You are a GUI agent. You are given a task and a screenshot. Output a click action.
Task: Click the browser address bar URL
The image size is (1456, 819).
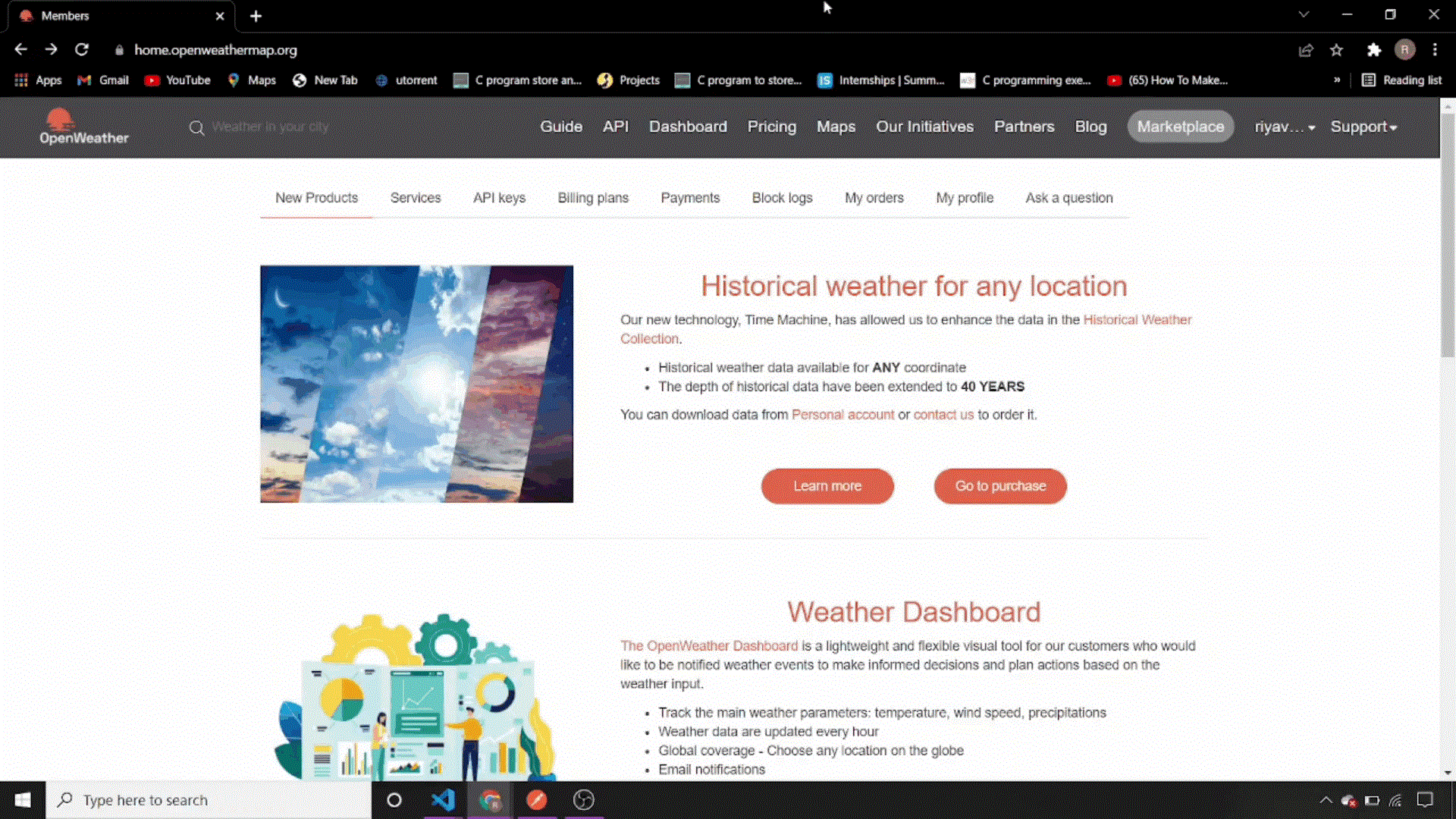pos(215,50)
